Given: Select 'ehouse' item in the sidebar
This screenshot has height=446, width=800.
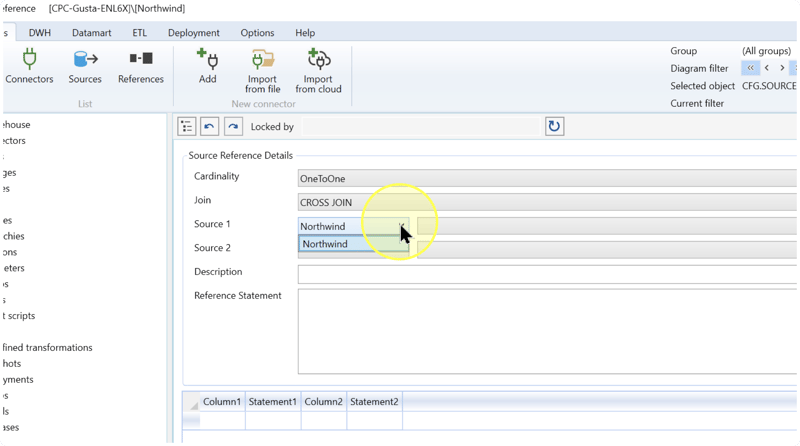Looking at the screenshot, I should click(16, 125).
